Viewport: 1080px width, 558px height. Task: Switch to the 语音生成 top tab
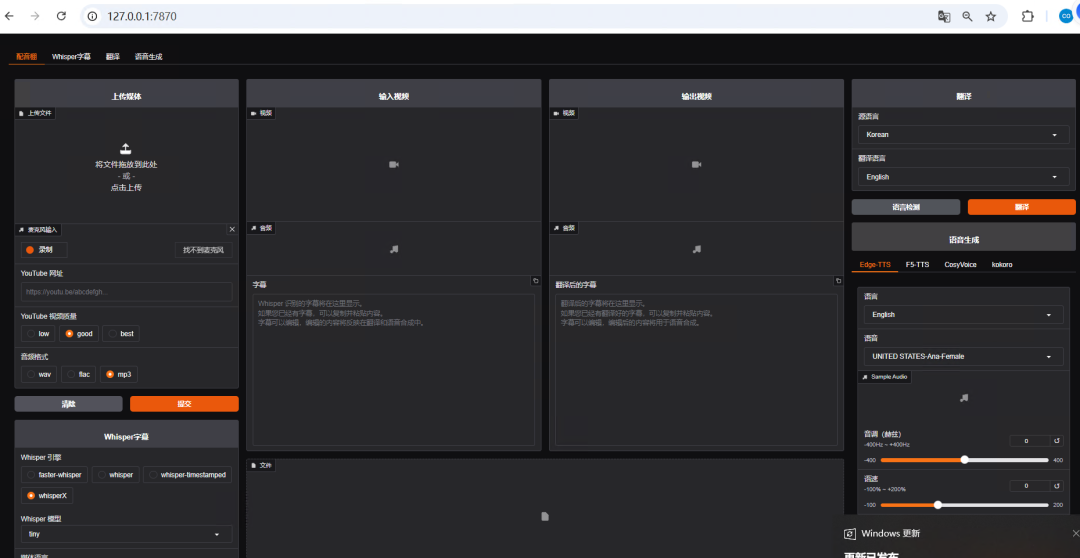(x=148, y=56)
